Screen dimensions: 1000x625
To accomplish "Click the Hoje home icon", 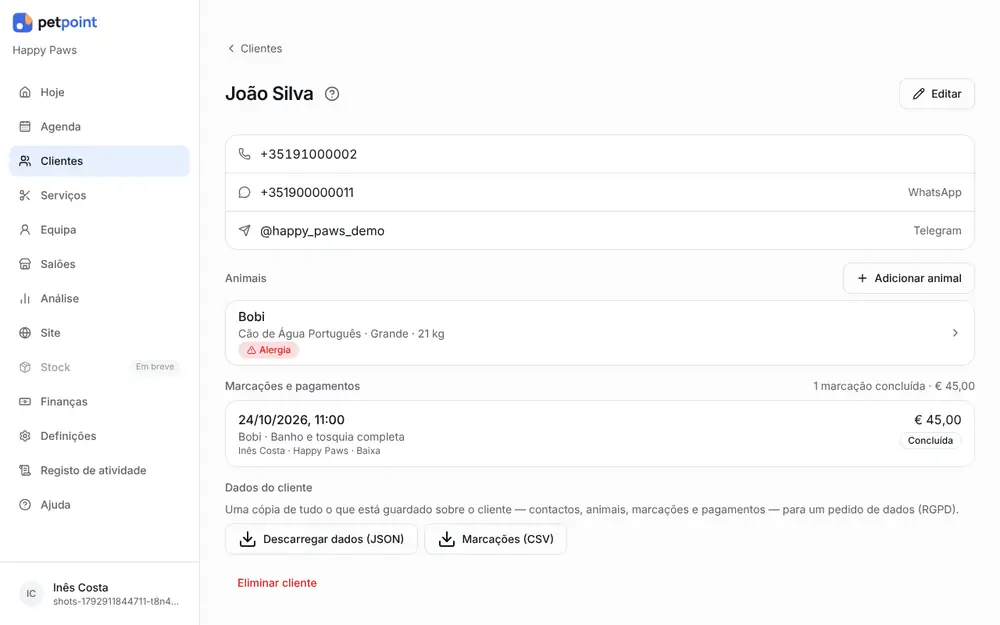I will 25,92.
